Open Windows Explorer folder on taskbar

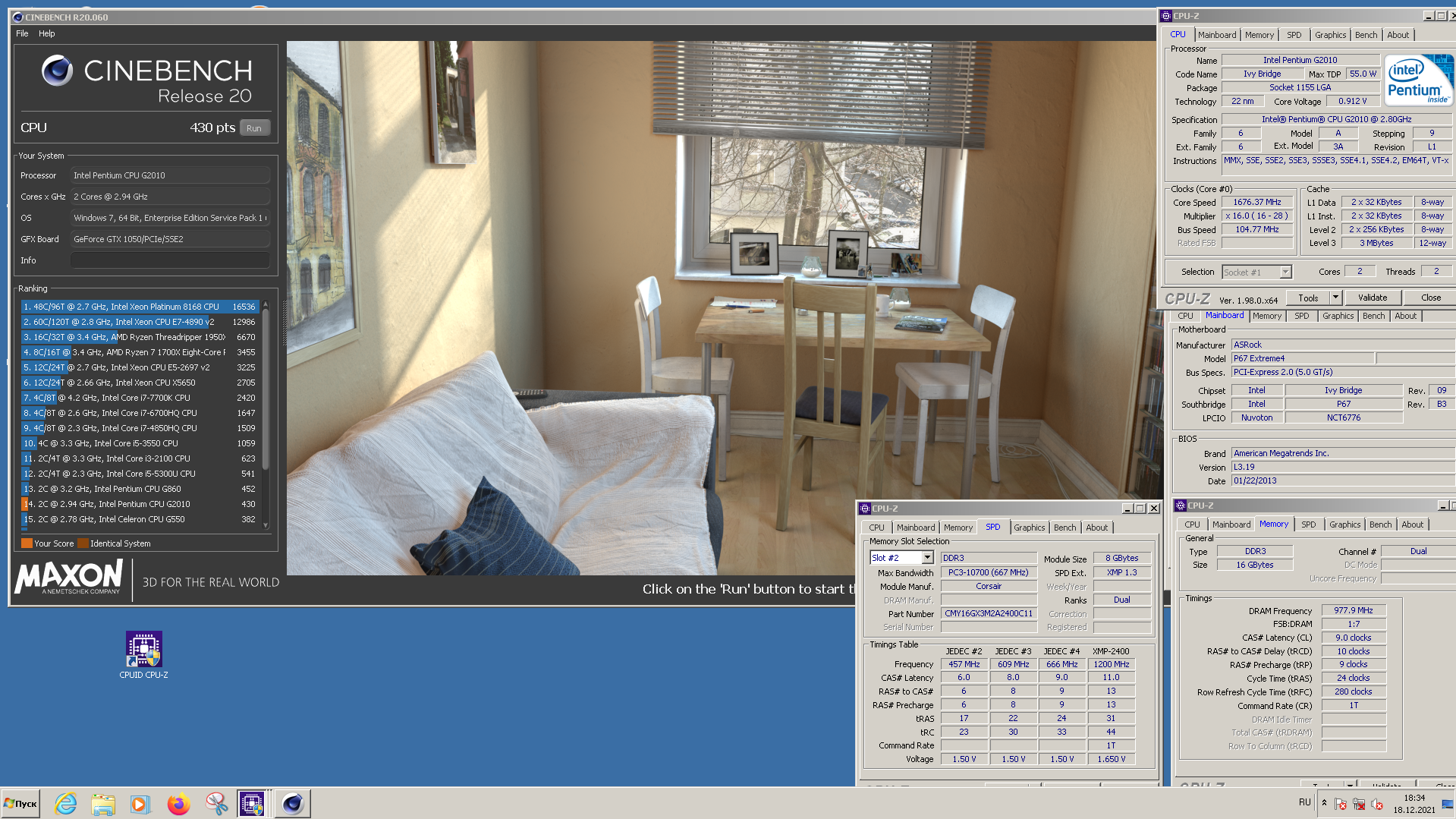pos(103,803)
